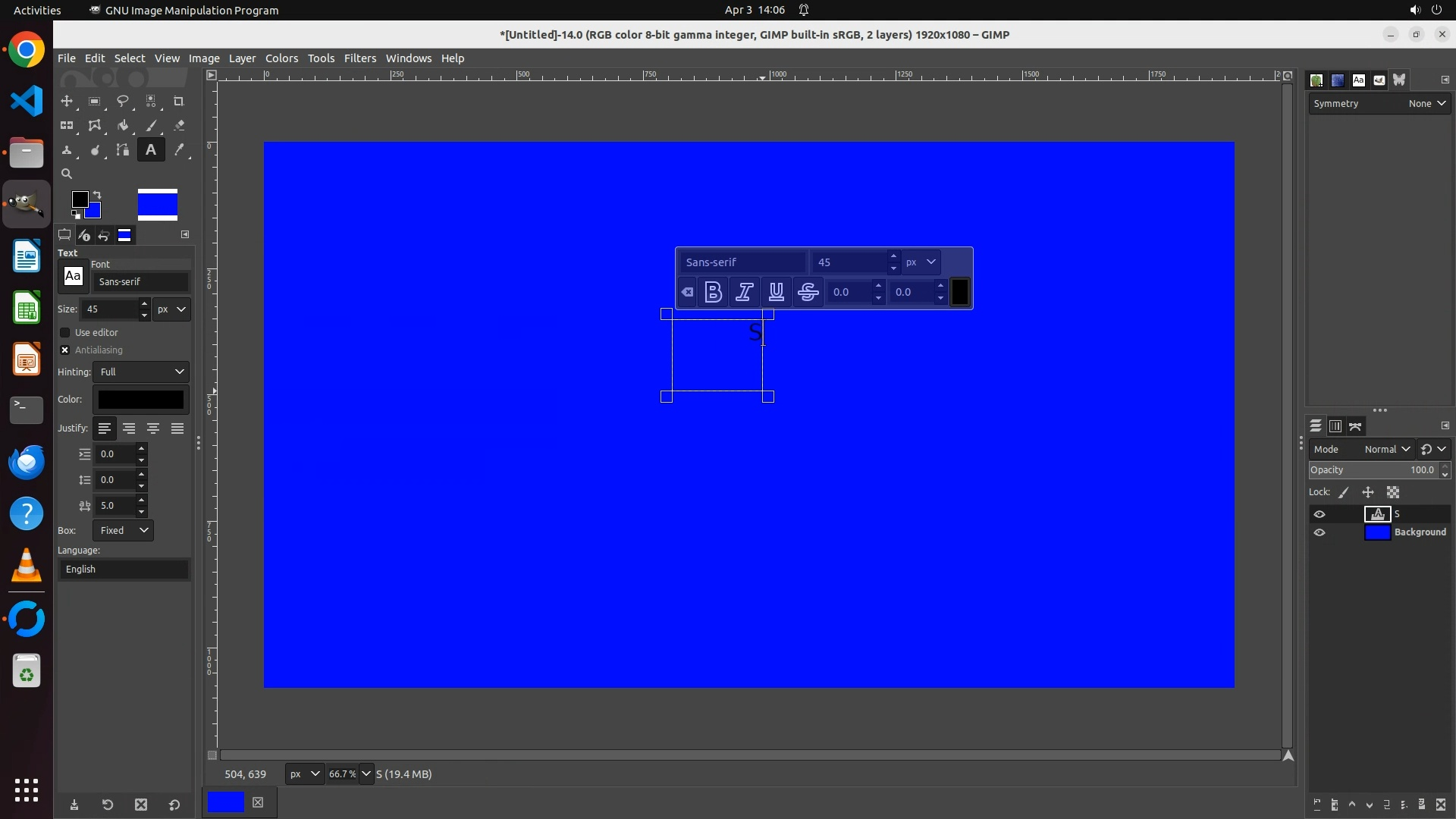Launch Visual Studio Code from the dock

[x=27, y=101]
